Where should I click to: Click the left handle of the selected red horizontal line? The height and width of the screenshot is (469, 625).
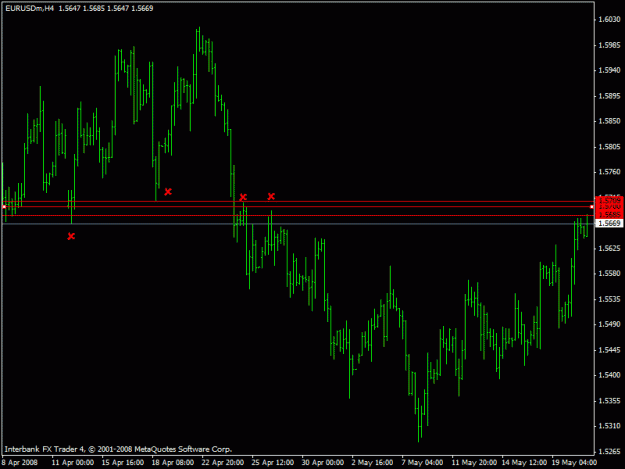click(4, 207)
